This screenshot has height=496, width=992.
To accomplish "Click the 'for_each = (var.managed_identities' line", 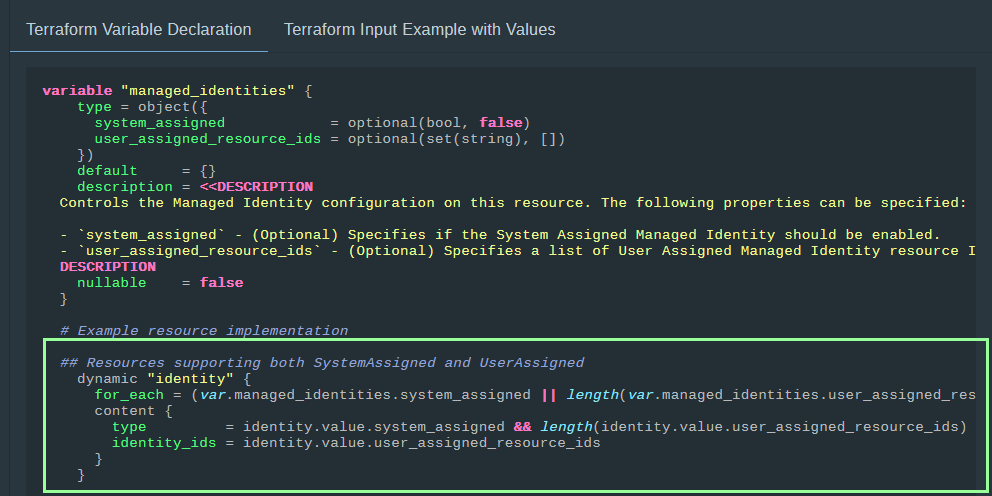I will 535,395.
